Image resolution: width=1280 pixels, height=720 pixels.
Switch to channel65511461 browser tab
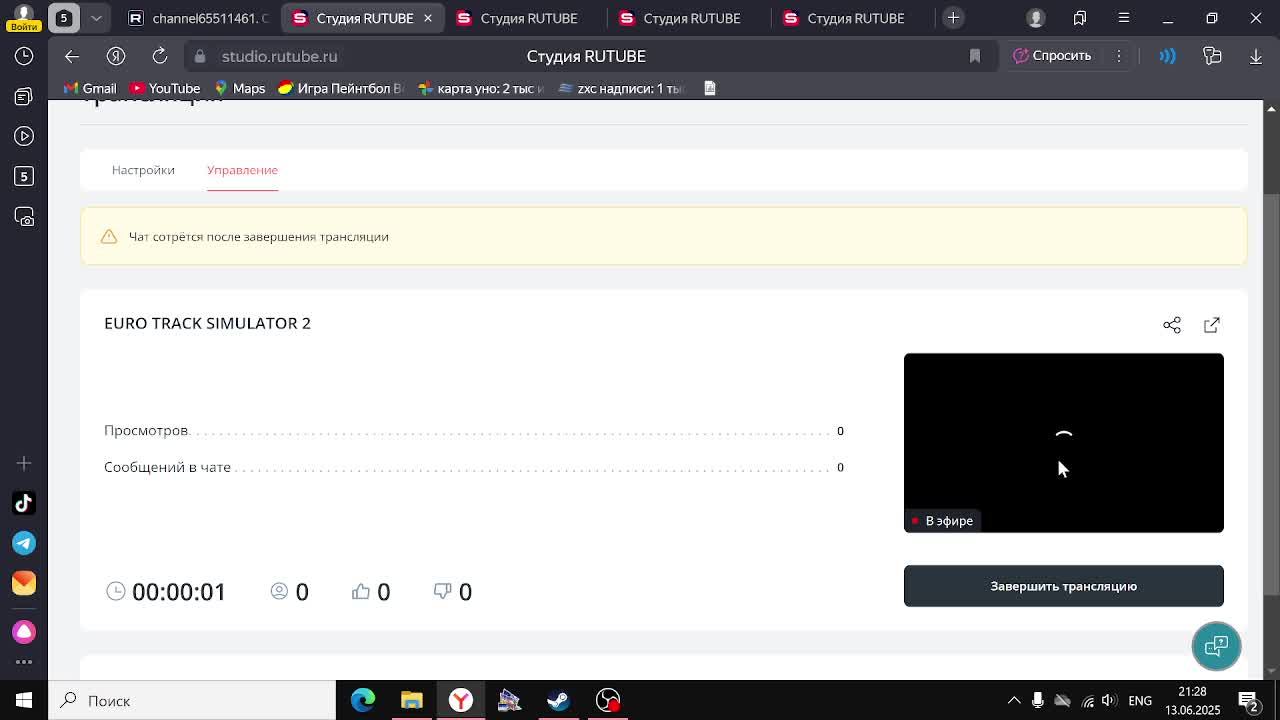point(199,18)
